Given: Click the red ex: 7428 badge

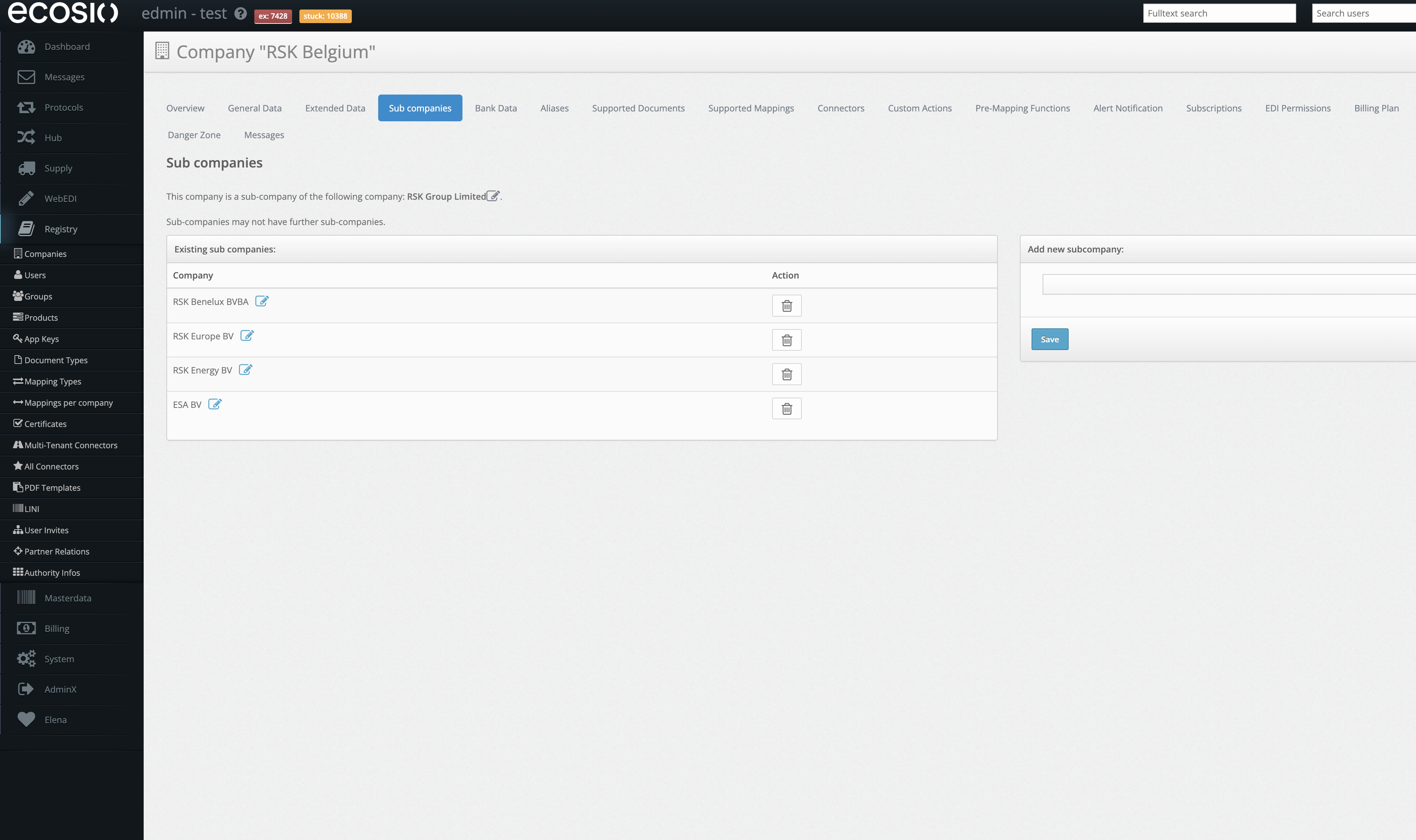Looking at the screenshot, I should click(273, 16).
